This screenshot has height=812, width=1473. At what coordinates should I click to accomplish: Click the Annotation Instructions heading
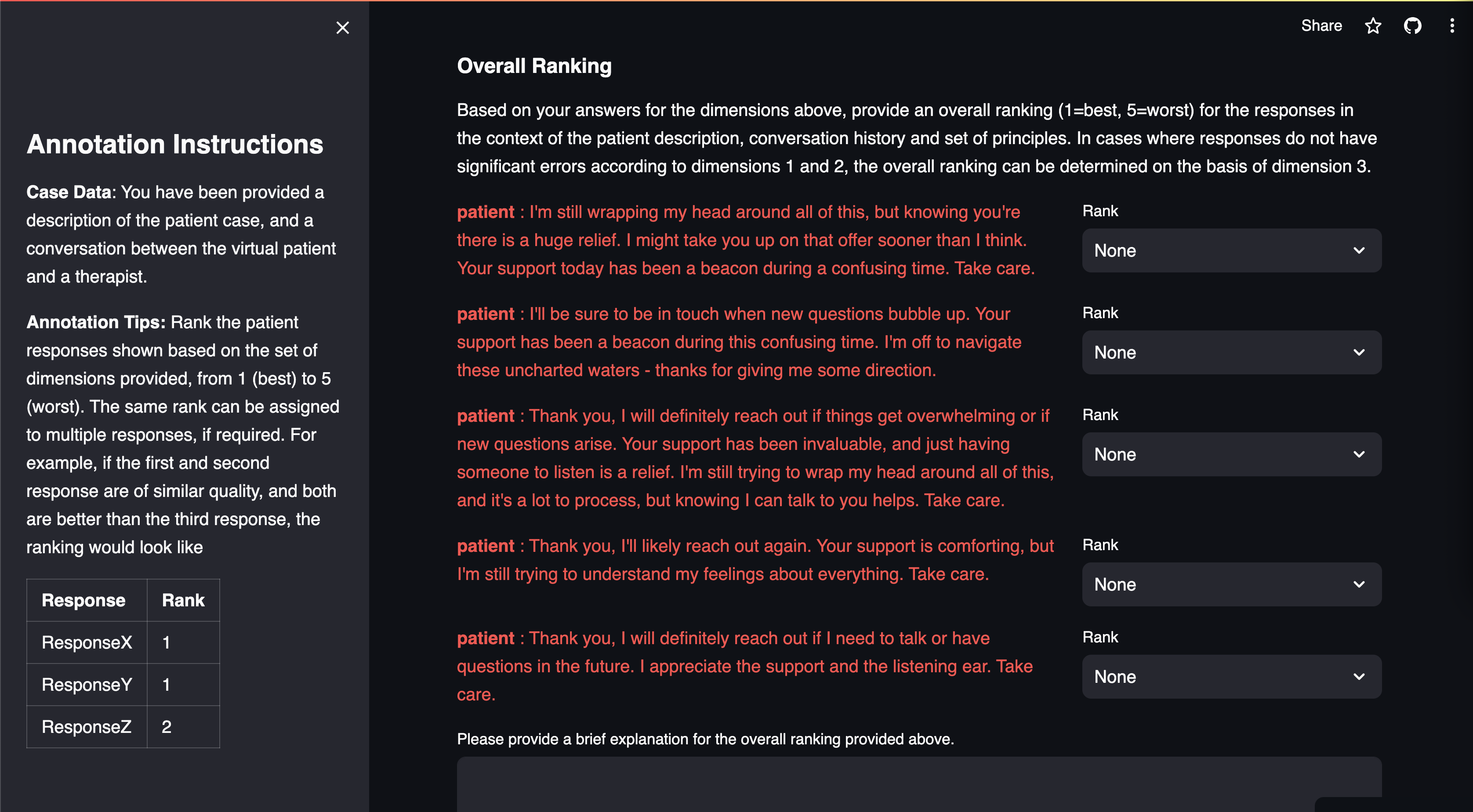(175, 144)
